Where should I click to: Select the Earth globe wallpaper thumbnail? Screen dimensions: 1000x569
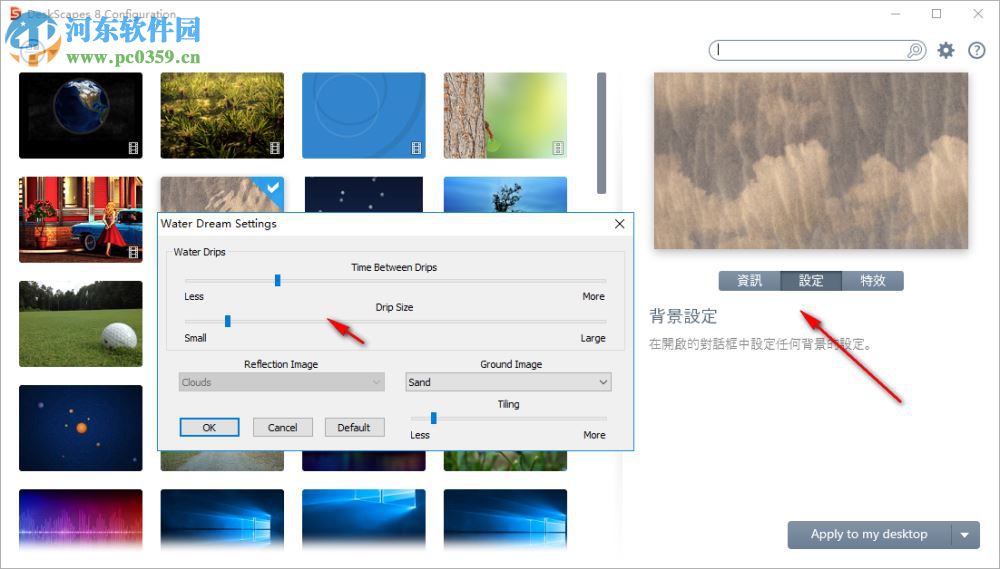[81, 115]
